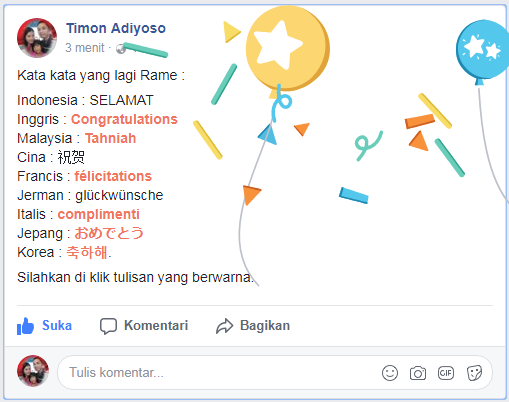509x402 pixels.
Task: Attach a photo with camera icon
Action: 418,373
